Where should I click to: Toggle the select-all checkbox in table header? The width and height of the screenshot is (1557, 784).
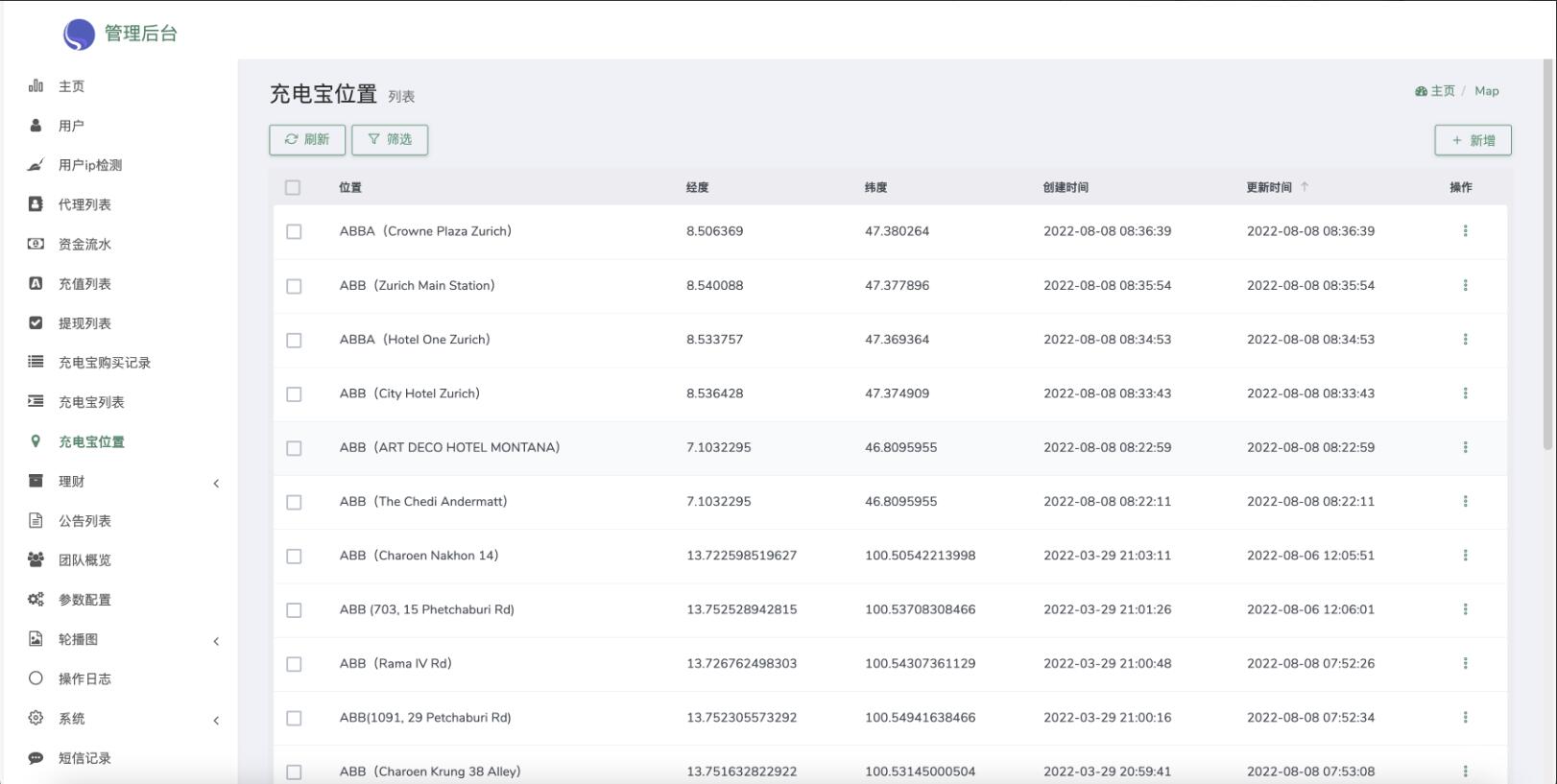[293, 188]
